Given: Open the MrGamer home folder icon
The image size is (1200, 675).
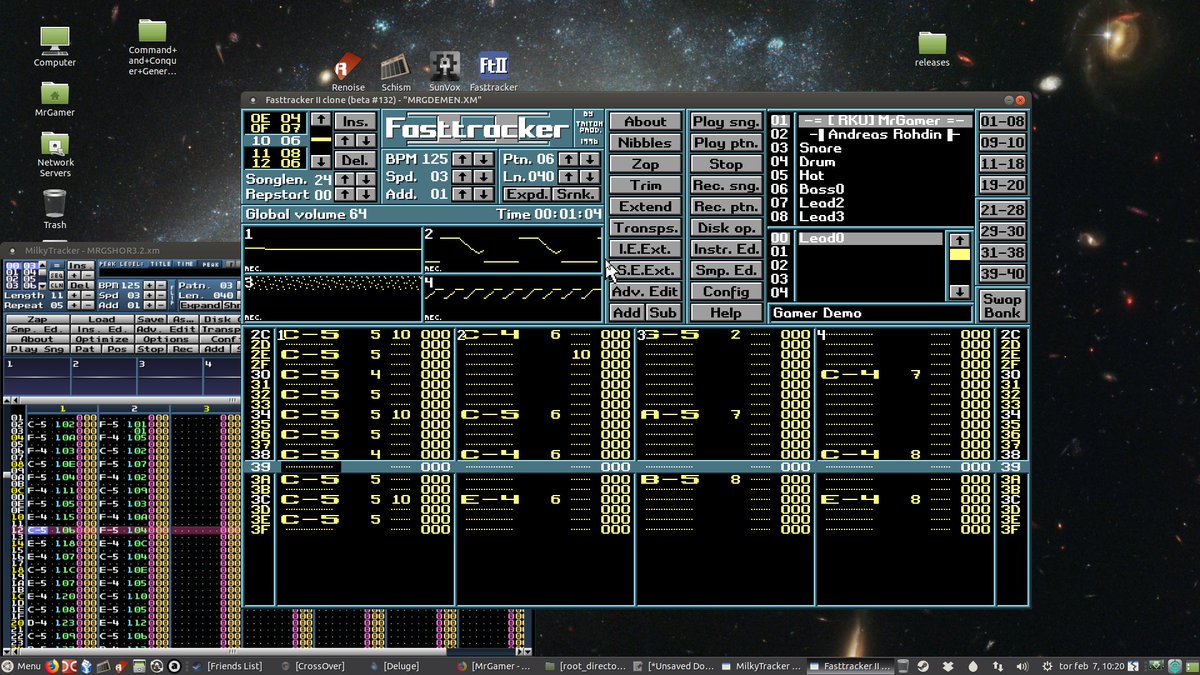Looking at the screenshot, I should (55, 99).
